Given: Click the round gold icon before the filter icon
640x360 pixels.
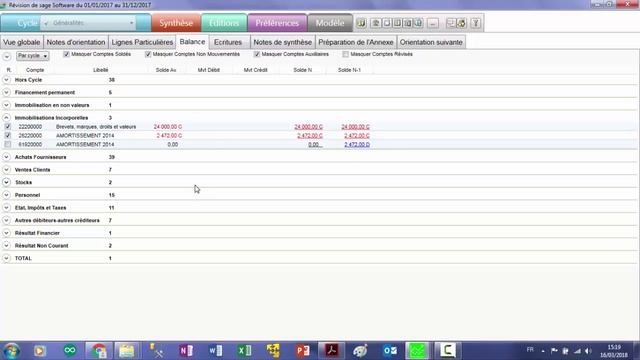Looking at the screenshot, I should point(462,23).
